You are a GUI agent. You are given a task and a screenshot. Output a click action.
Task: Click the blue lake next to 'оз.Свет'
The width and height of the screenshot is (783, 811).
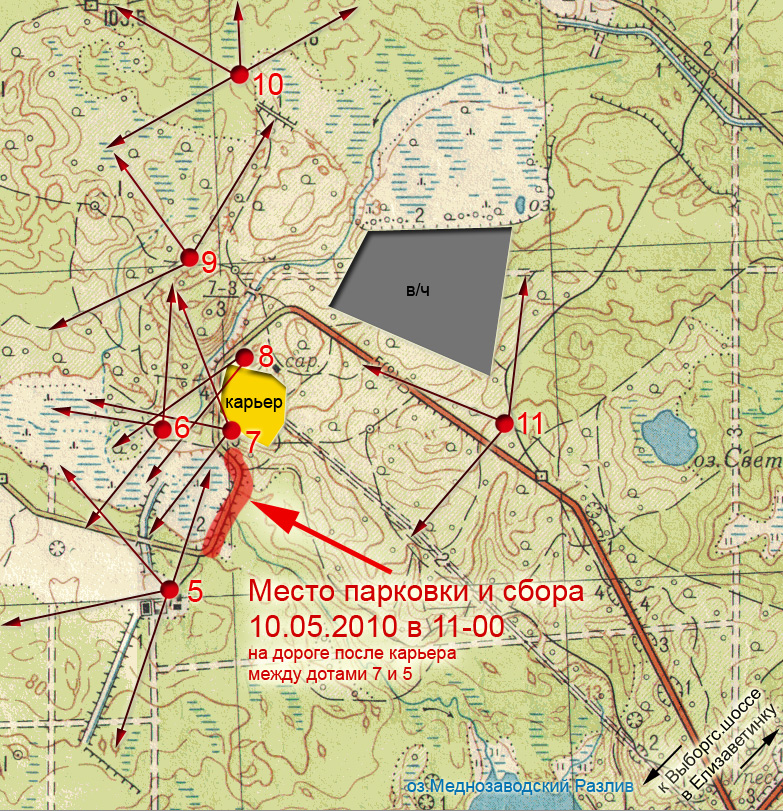670,438
